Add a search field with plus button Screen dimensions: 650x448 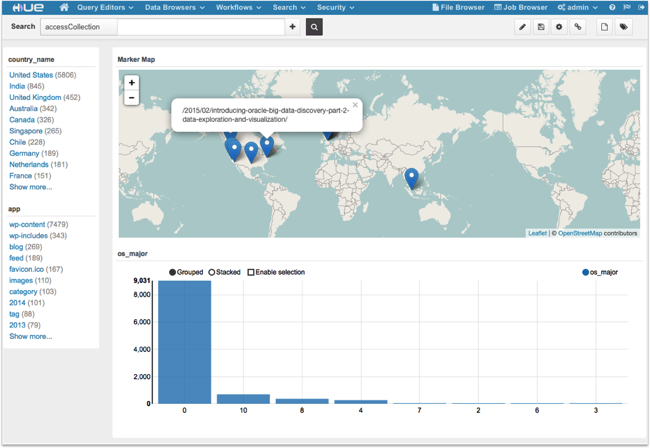293,27
